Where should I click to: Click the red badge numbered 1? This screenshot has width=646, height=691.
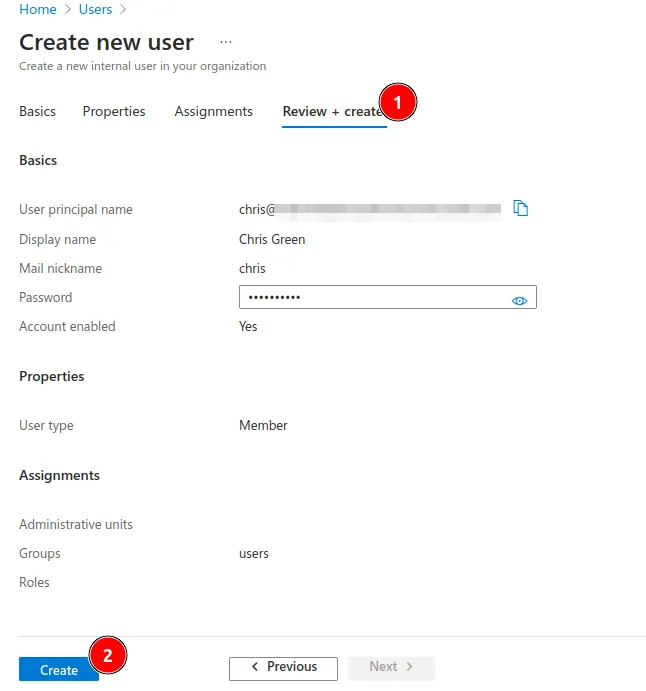point(398,103)
